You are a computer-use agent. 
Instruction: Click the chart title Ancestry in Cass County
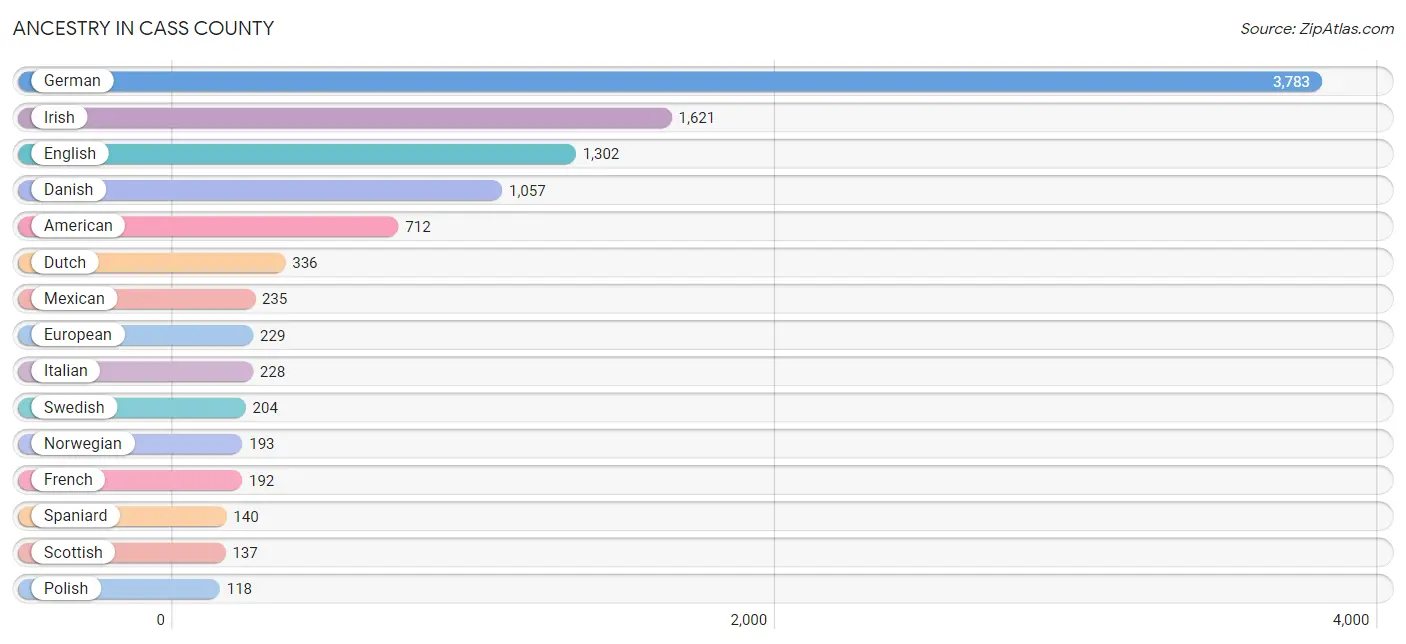pos(143,28)
